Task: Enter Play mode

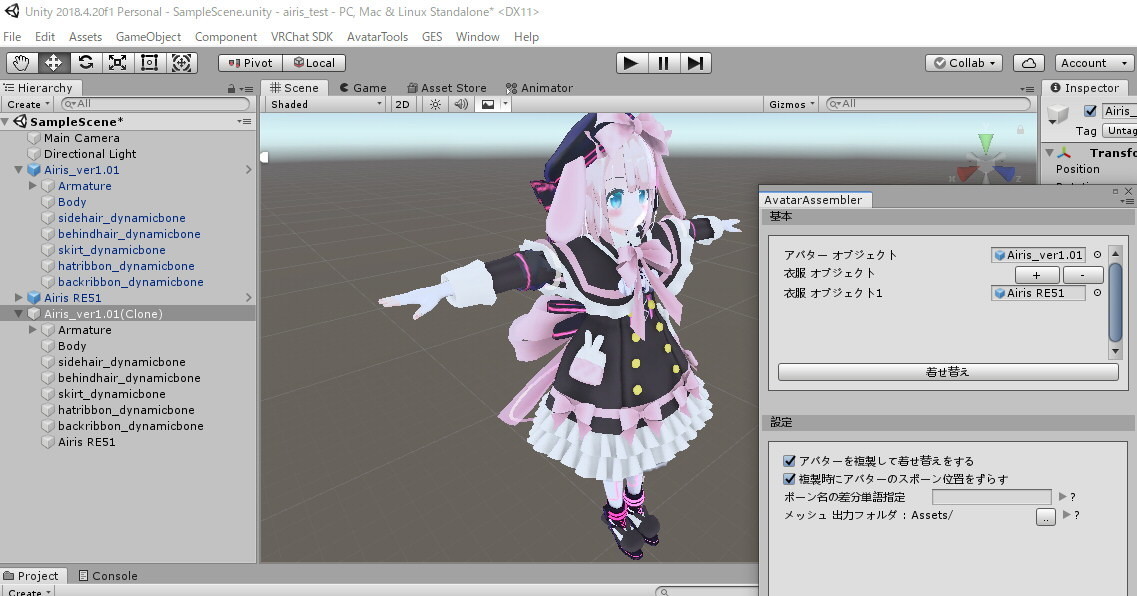Action: [x=630, y=63]
